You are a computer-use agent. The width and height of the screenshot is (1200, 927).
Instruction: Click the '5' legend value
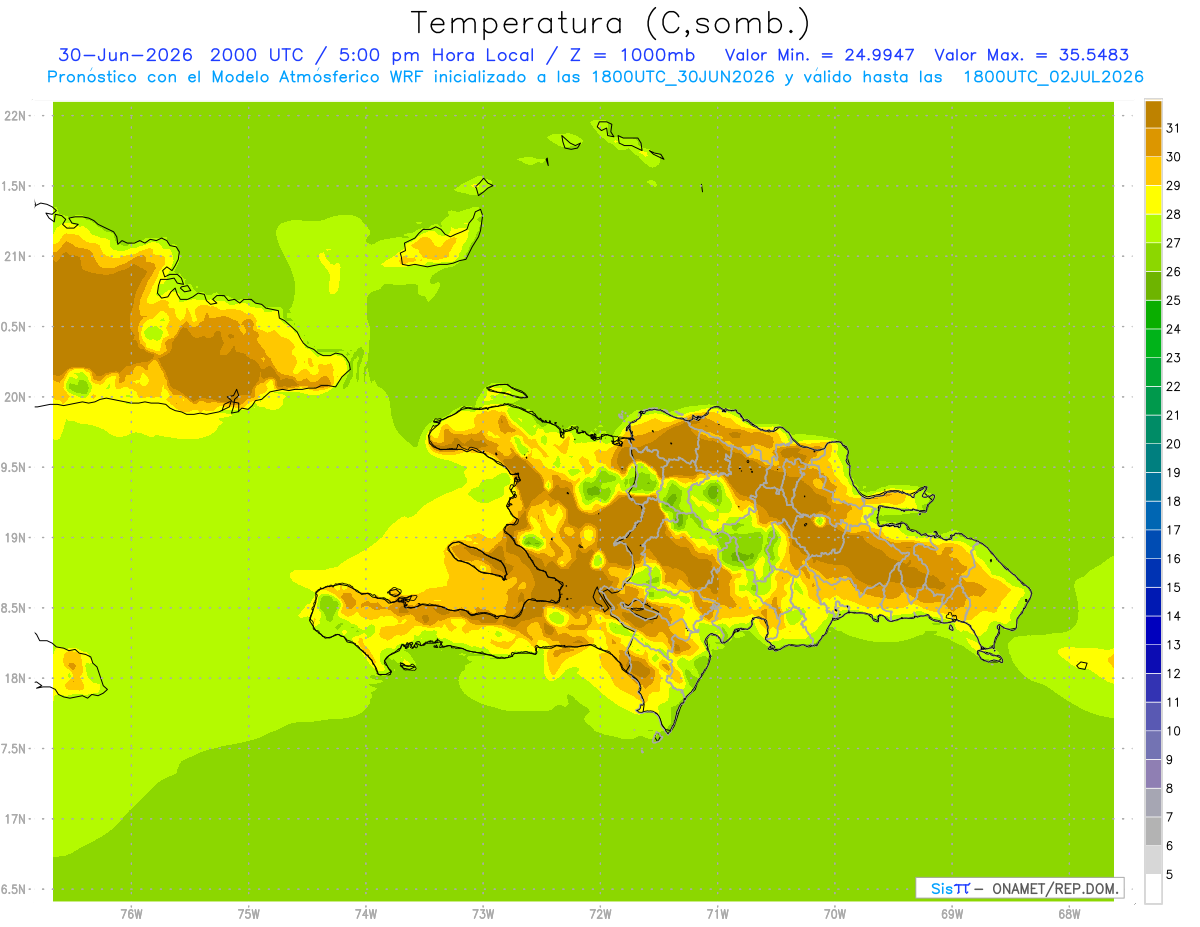[1170, 875]
